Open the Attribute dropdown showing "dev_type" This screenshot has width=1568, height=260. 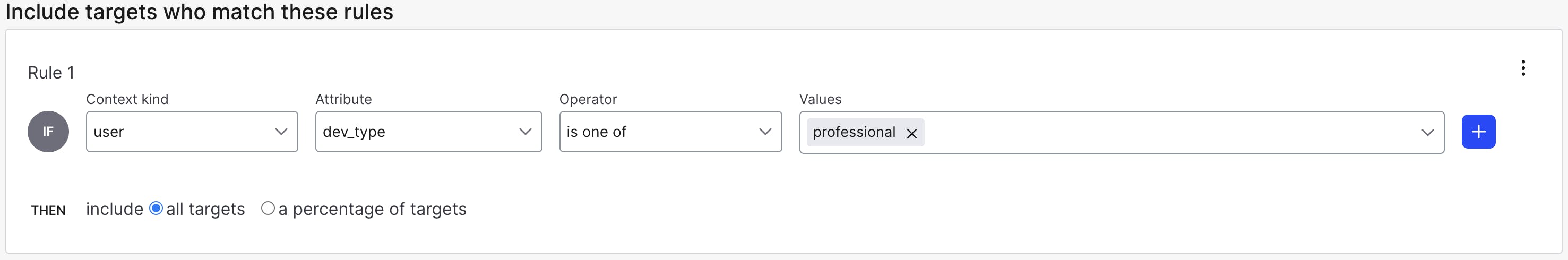(420, 132)
